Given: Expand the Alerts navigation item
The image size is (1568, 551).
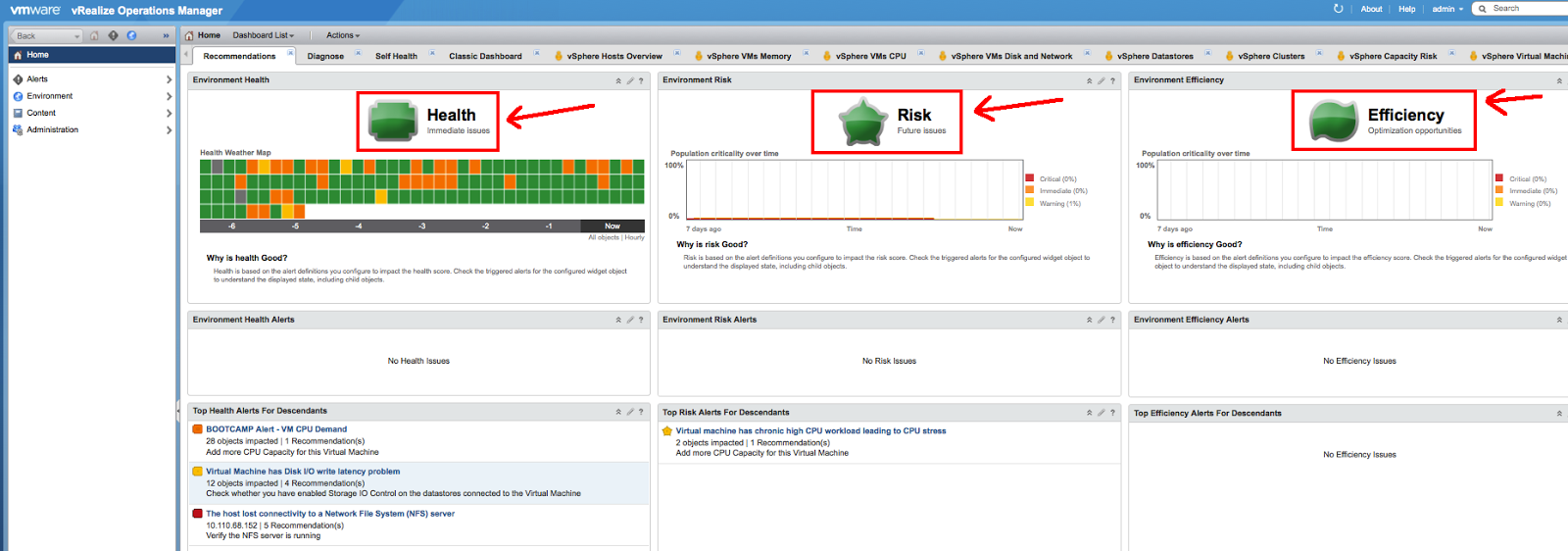Looking at the screenshot, I should pos(169,79).
